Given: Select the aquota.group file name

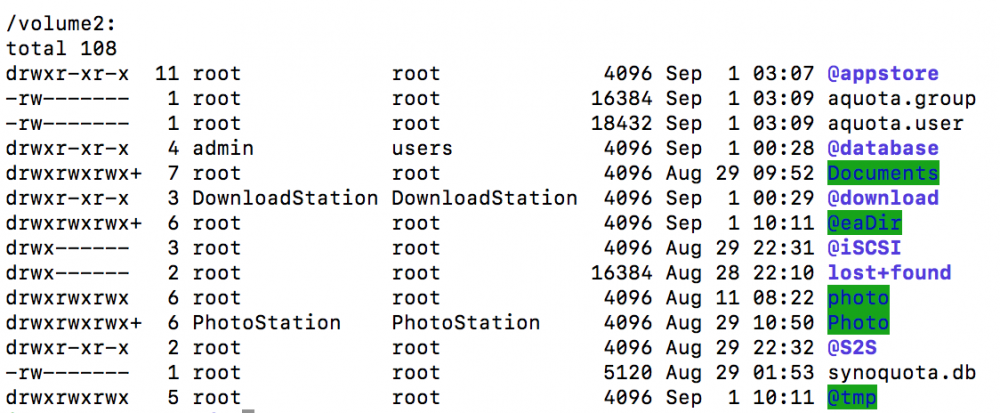Looking at the screenshot, I should (x=901, y=98).
